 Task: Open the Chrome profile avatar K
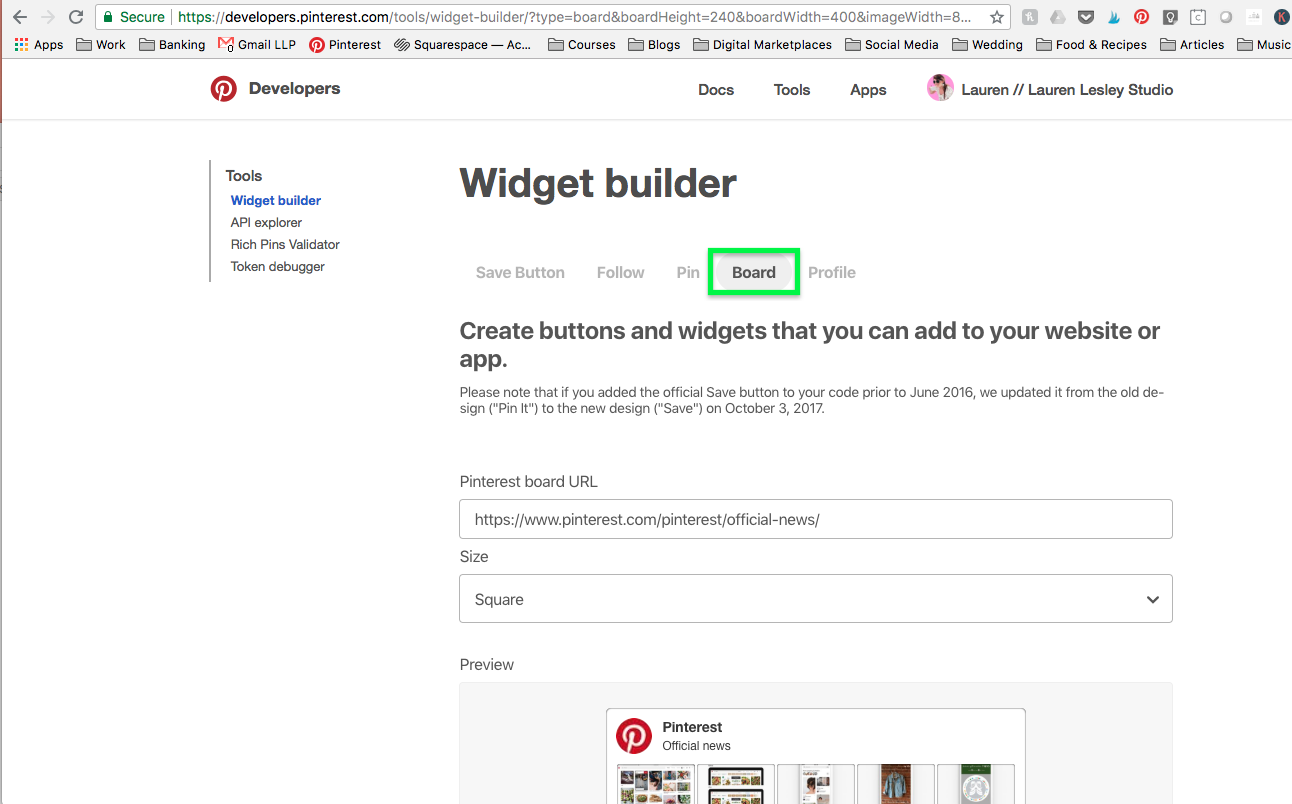[x=1281, y=17]
